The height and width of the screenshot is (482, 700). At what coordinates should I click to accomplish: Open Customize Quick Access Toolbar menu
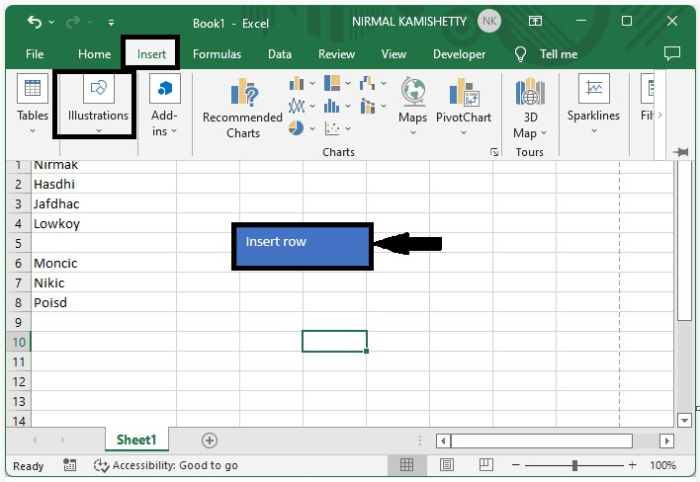point(111,22)
